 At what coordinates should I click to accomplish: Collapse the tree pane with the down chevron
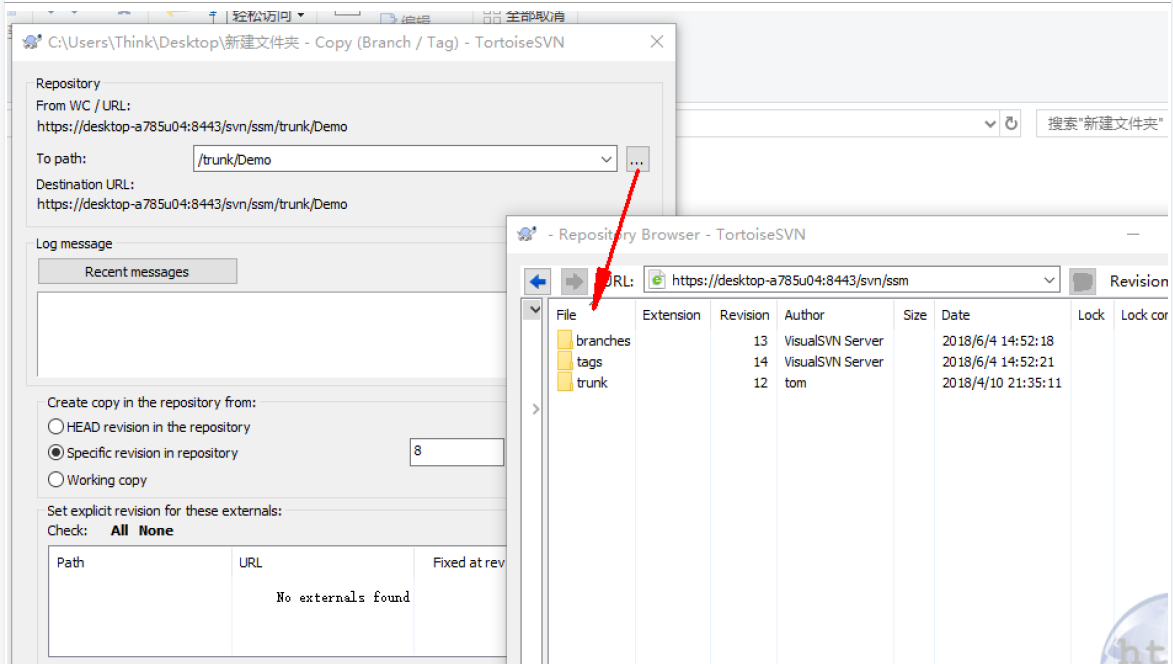point(533,309)
